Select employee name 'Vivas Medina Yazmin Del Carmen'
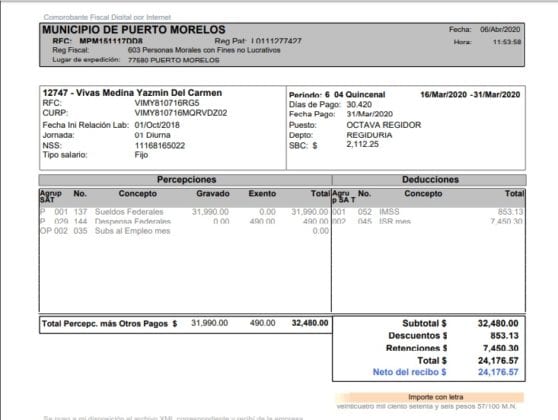 (149, 93)
